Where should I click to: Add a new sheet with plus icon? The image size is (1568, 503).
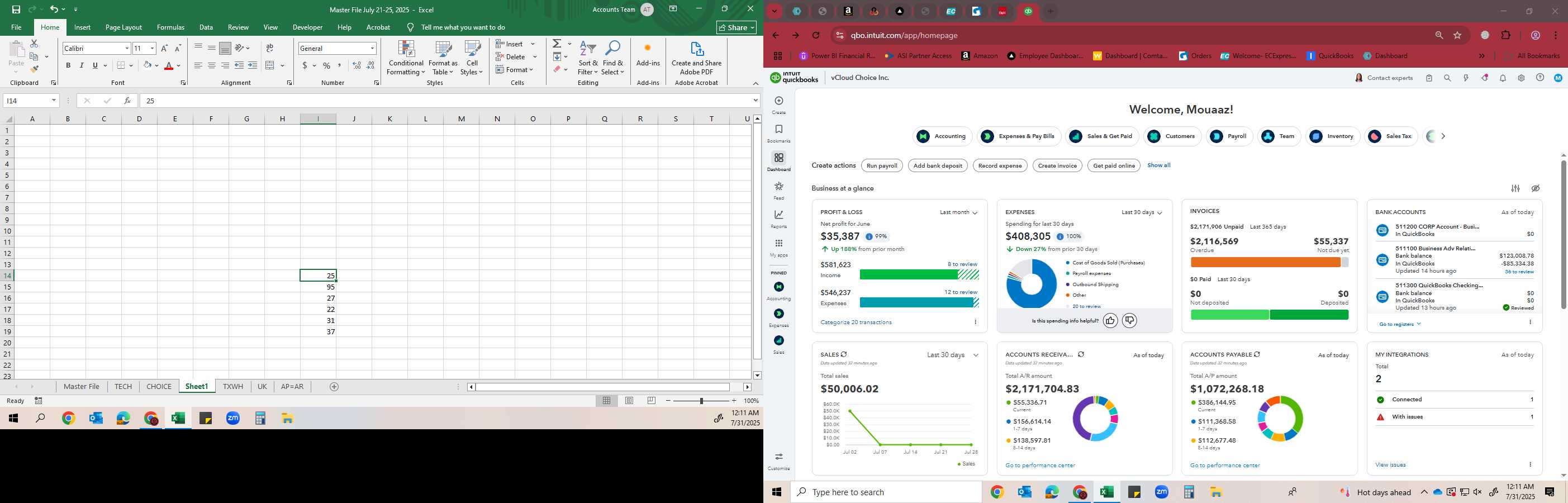click(x=334, y=387)
